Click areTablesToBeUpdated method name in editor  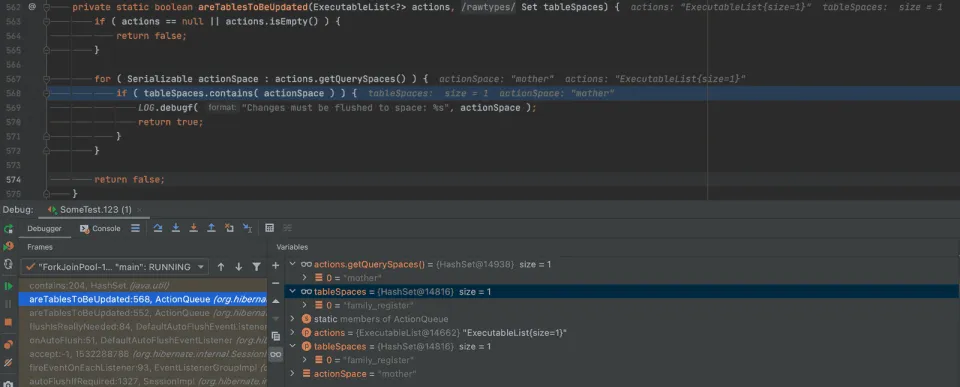[252, 7]
